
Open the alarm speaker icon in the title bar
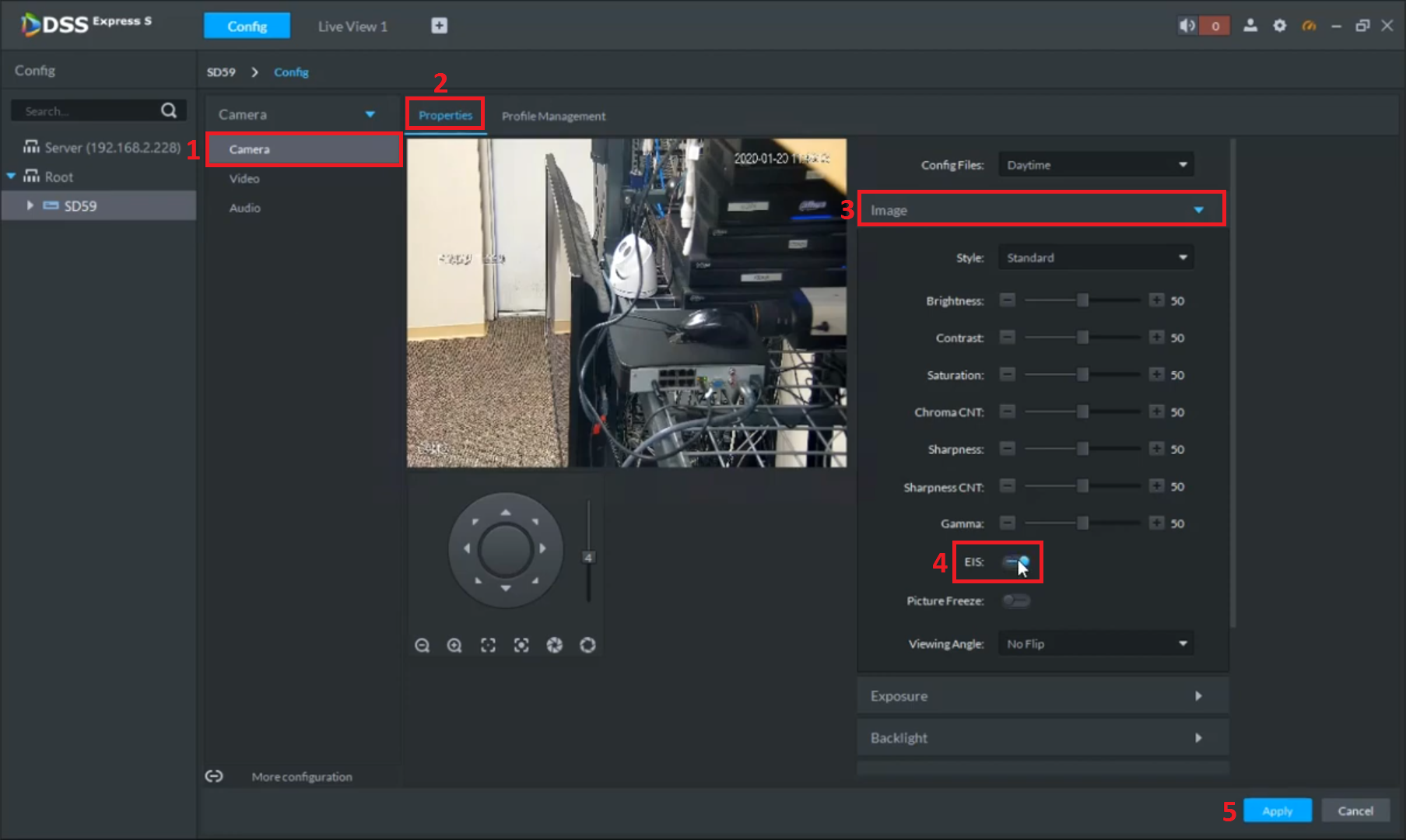tap(1187, 26)
